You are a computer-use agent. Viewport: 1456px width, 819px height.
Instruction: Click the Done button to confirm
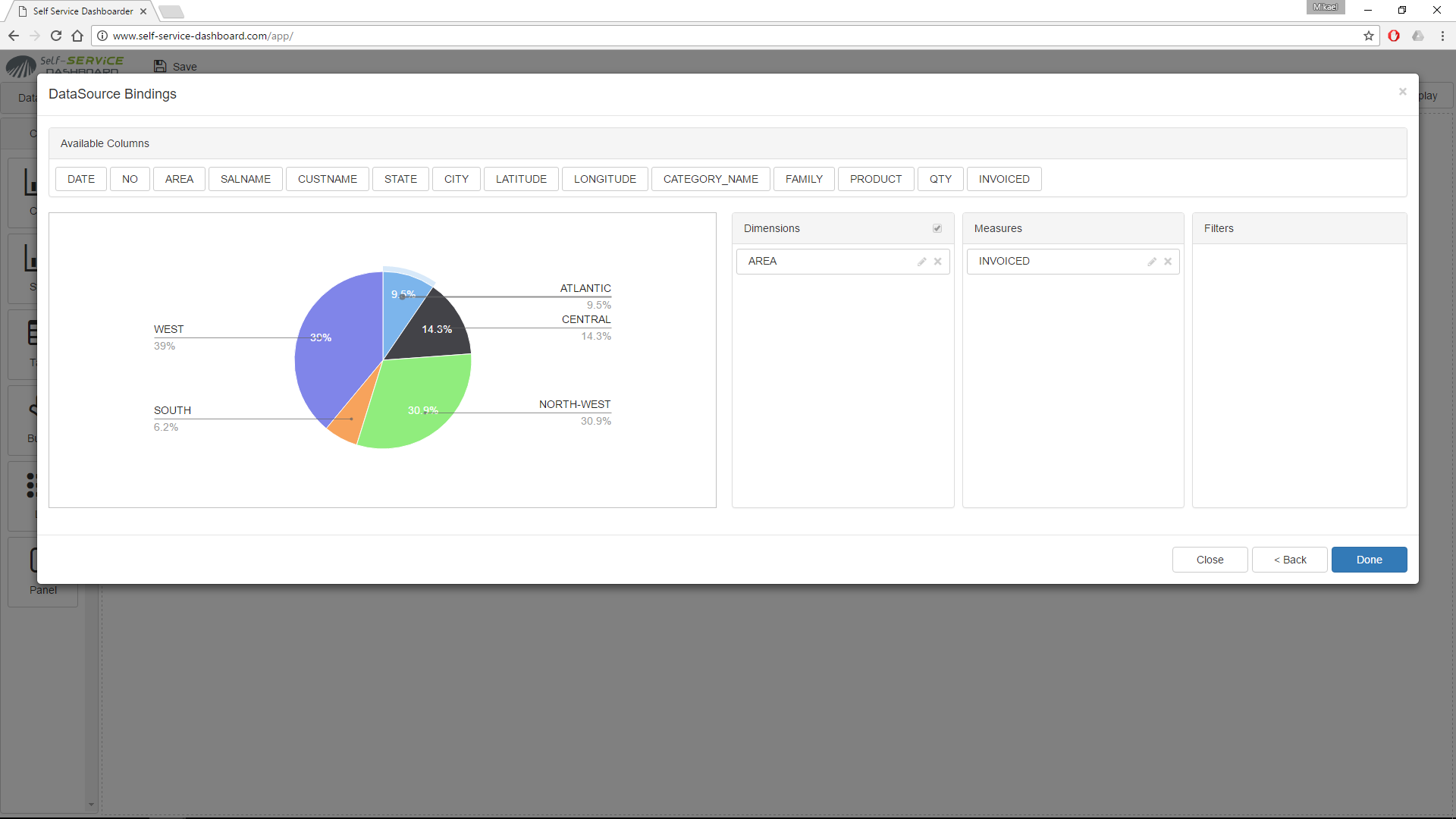tap(1369, 559)
